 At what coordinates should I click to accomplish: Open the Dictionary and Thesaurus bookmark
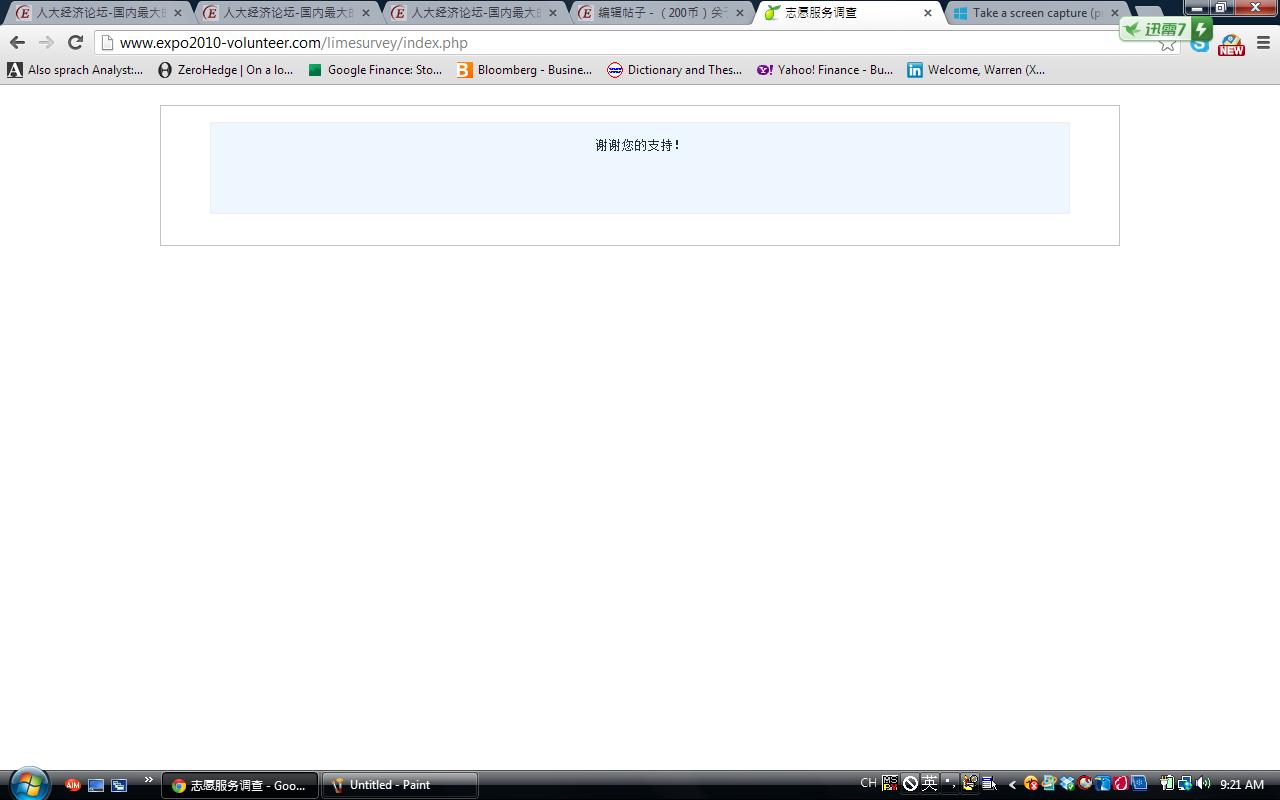pyautogui.click(x=675, y=70)
